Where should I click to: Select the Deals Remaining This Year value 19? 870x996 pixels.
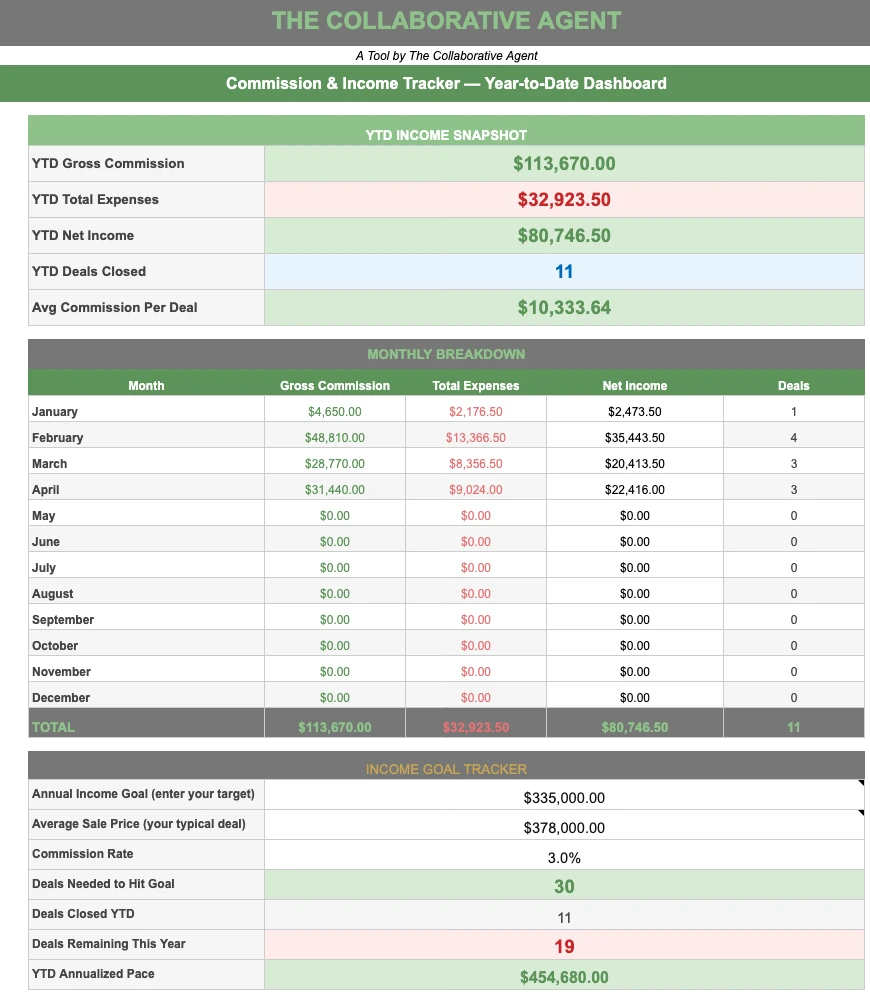(564, 946)
